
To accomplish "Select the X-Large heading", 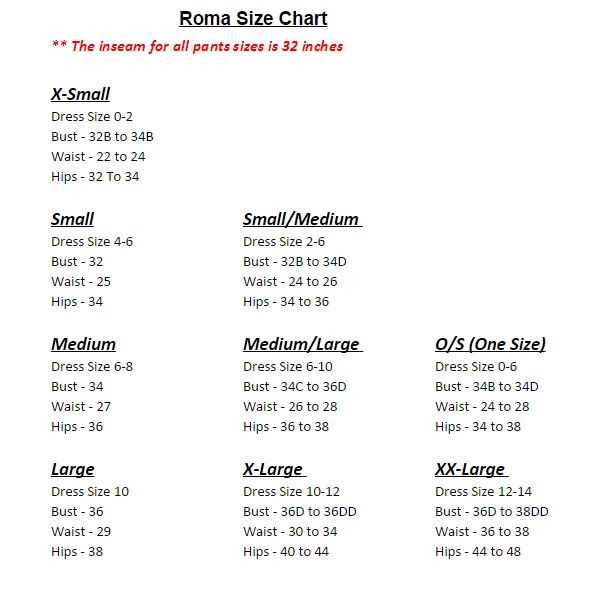I will tap(273, 470).
